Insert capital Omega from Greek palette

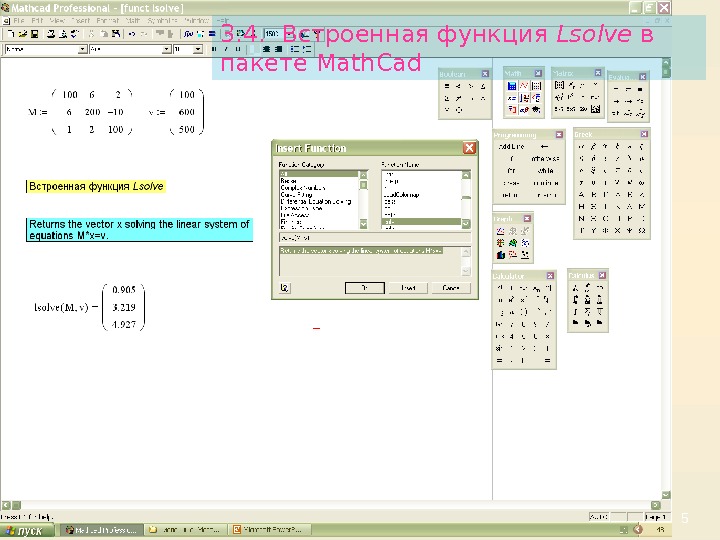click(642, 231)
